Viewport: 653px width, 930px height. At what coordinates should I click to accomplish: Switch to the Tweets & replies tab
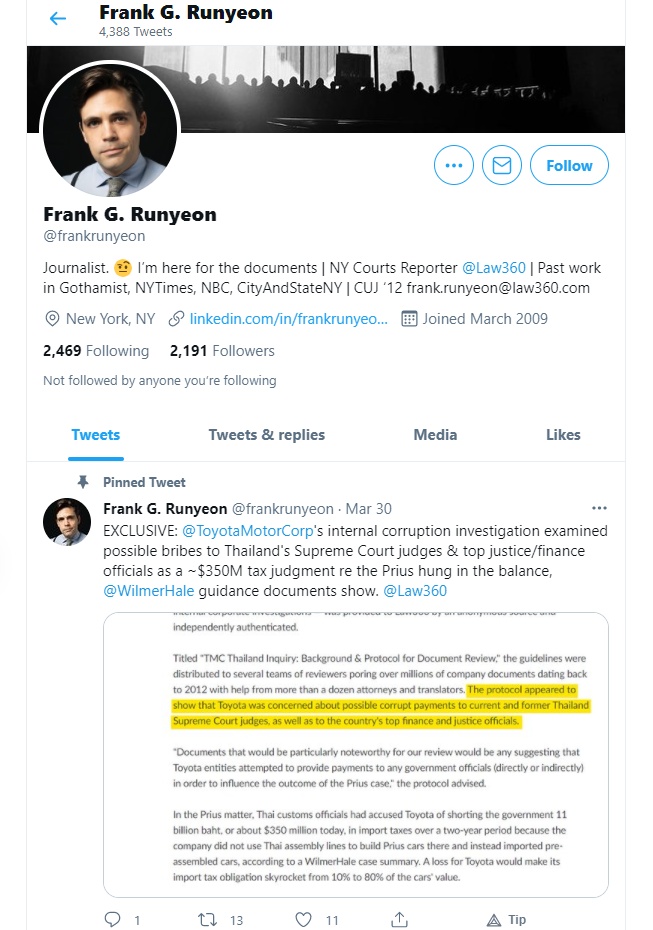tap(266, 435)
